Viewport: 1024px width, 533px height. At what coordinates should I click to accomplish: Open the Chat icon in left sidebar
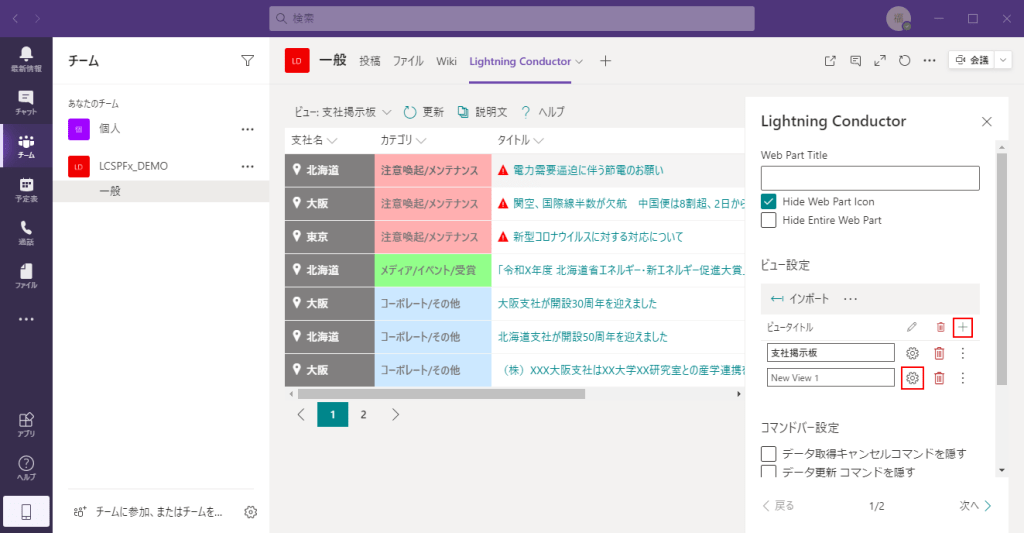tap(26, 102)
